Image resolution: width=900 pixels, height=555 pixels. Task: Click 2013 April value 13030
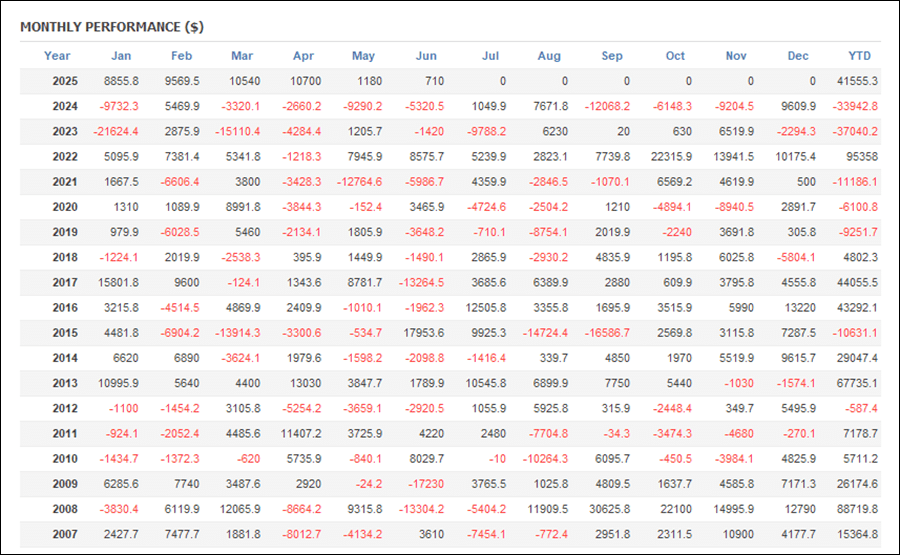click(x=305, y=383)
